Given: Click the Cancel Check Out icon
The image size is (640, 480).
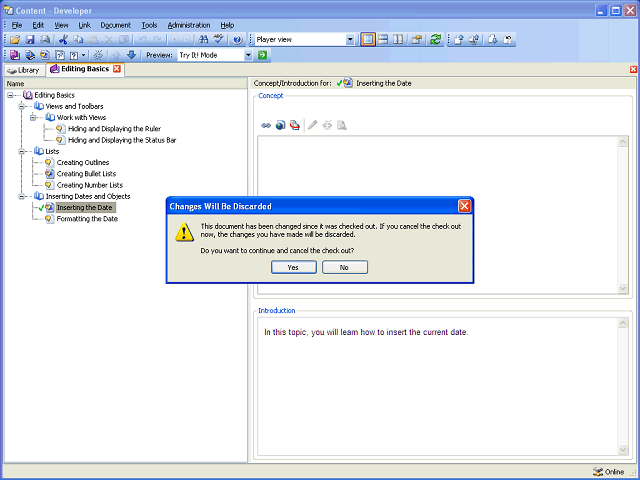Looking at the screenshot, I should (x=508, y=40).
